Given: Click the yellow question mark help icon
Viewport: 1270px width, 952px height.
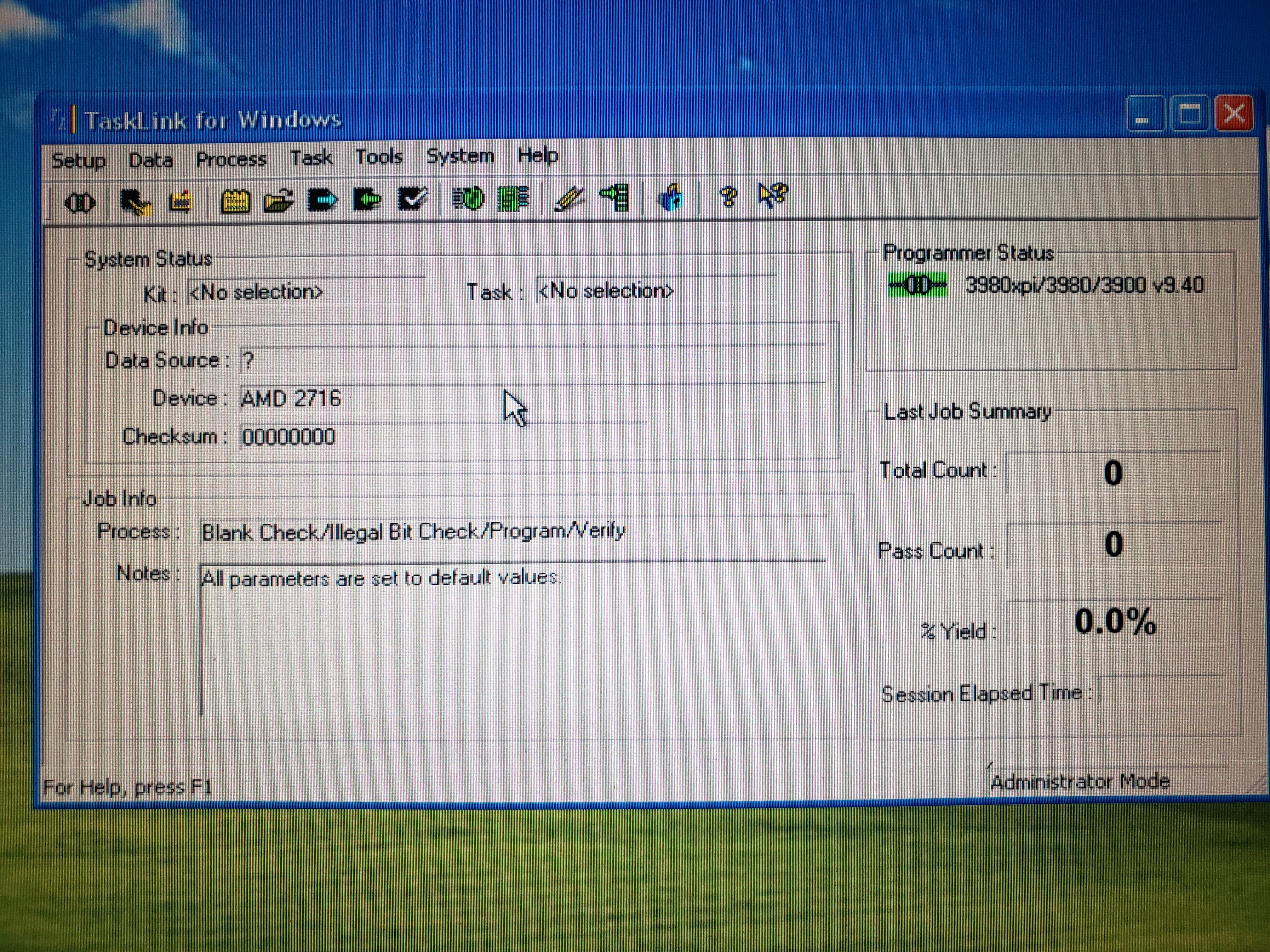Looking at the screenshot, I should [728, 197].
